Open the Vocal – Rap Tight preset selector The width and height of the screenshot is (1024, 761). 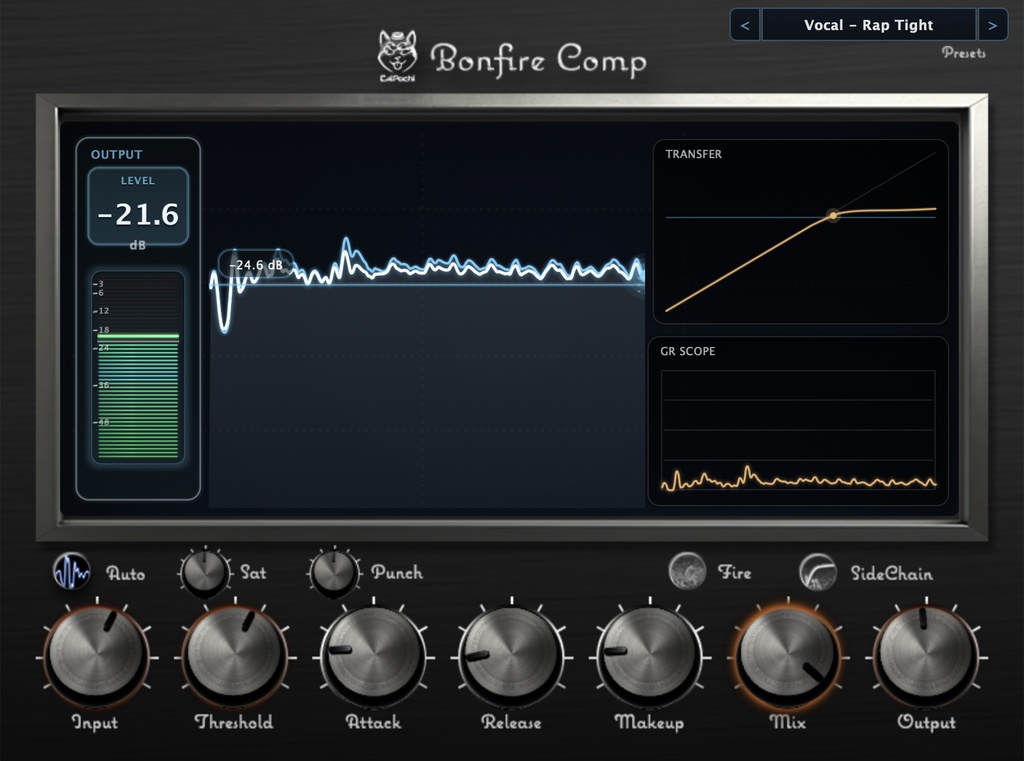coord(868,24)
